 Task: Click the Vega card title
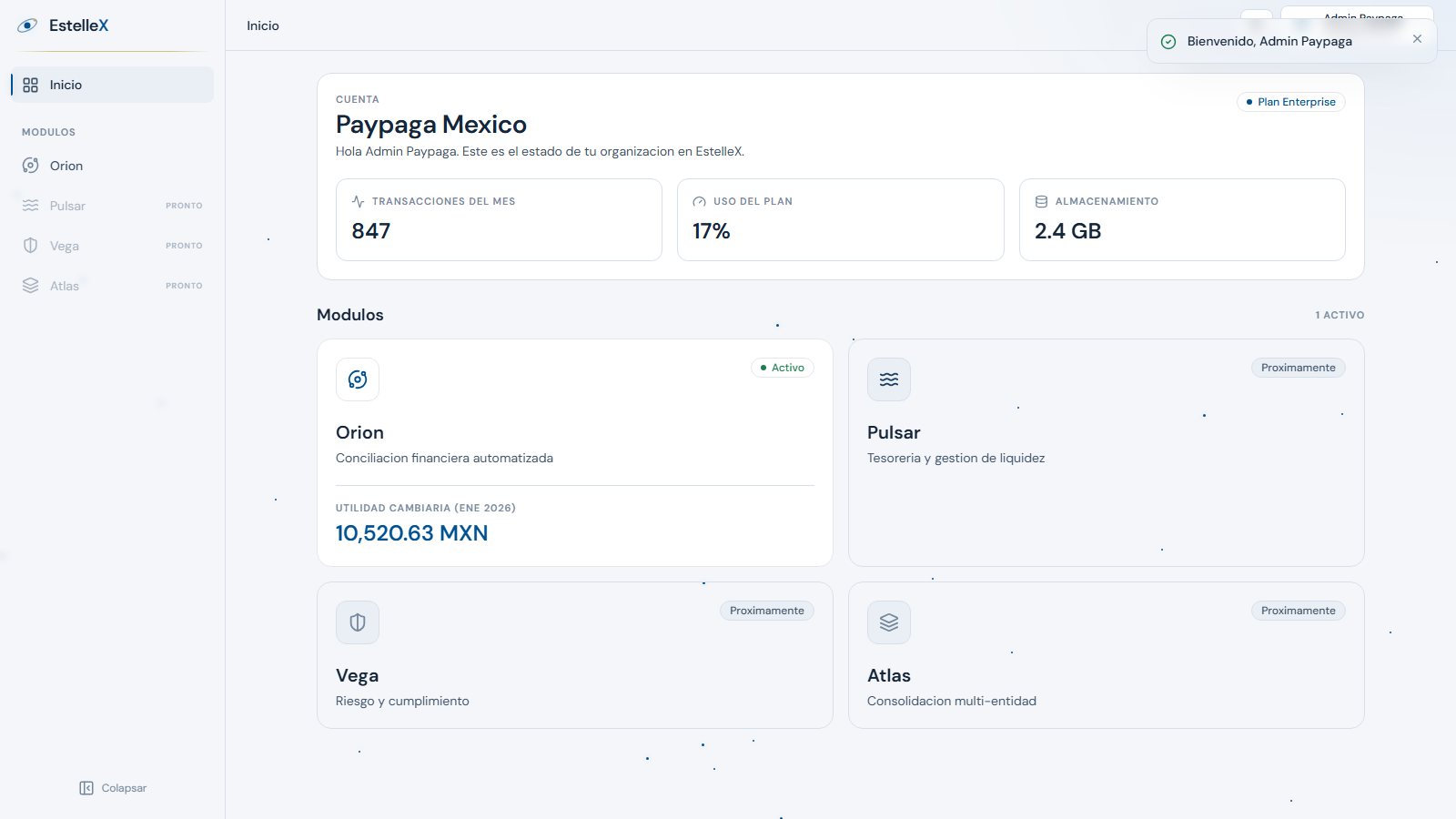click(357, 675)
